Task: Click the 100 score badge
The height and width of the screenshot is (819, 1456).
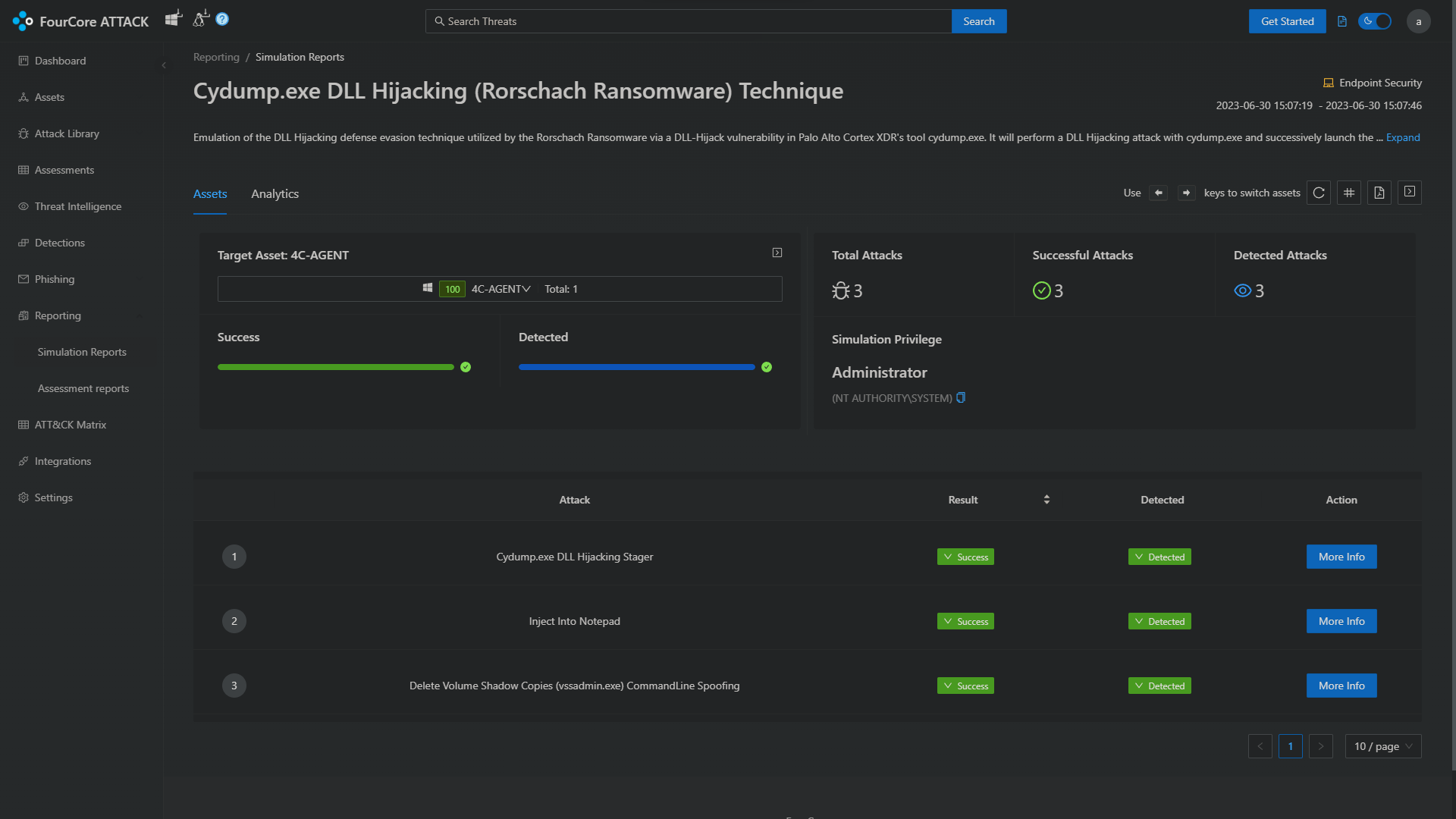Action: (x=452, y=289)
